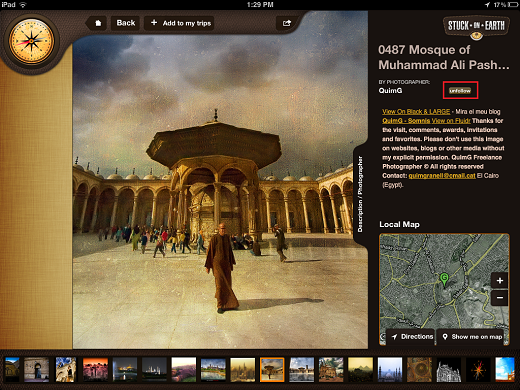Select the highlighted mosque courtyard thumbnail
The image size is (520, 390).
point(272,369)
